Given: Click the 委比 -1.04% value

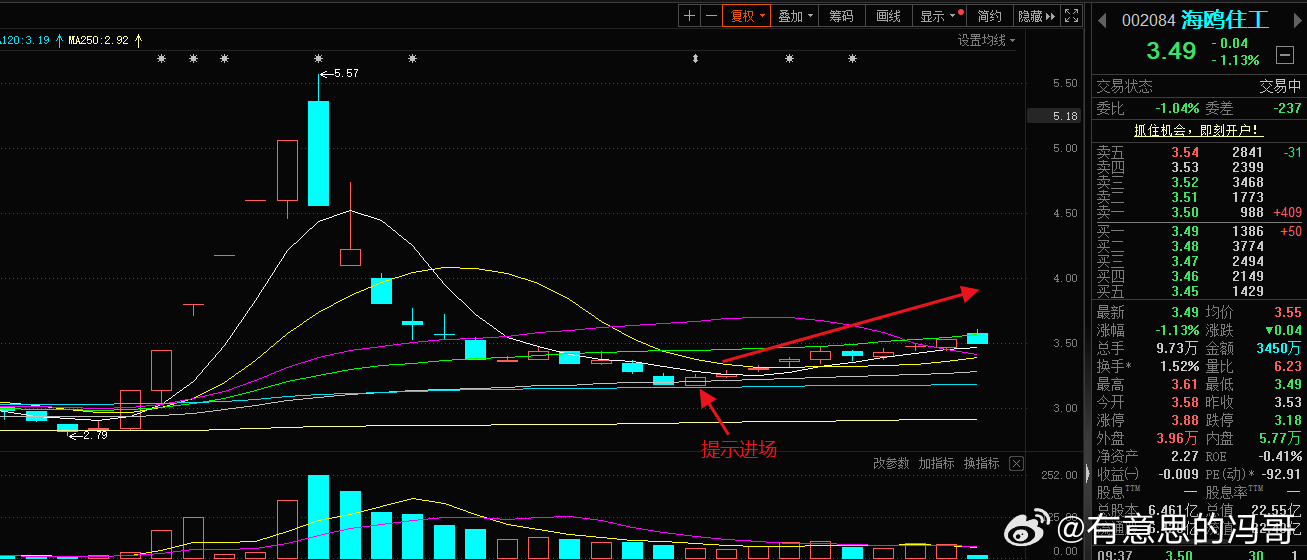Looking at the screenshot, I should [x=1176, y=108].
